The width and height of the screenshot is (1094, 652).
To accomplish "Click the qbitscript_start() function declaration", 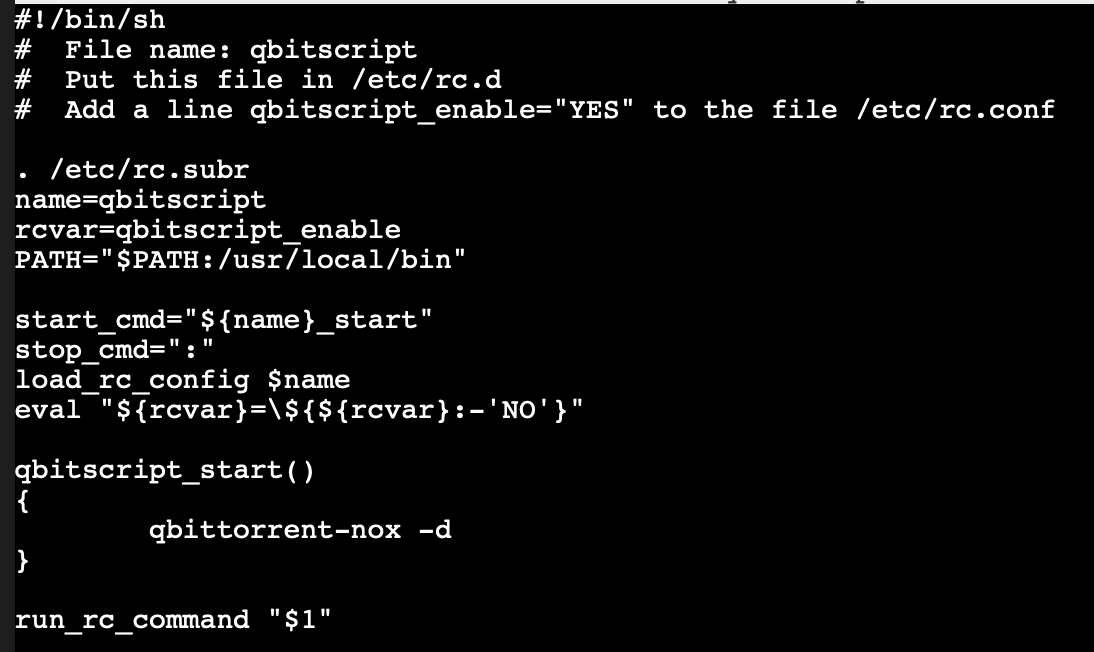I will pyautogui.click(x=165, y=470).
